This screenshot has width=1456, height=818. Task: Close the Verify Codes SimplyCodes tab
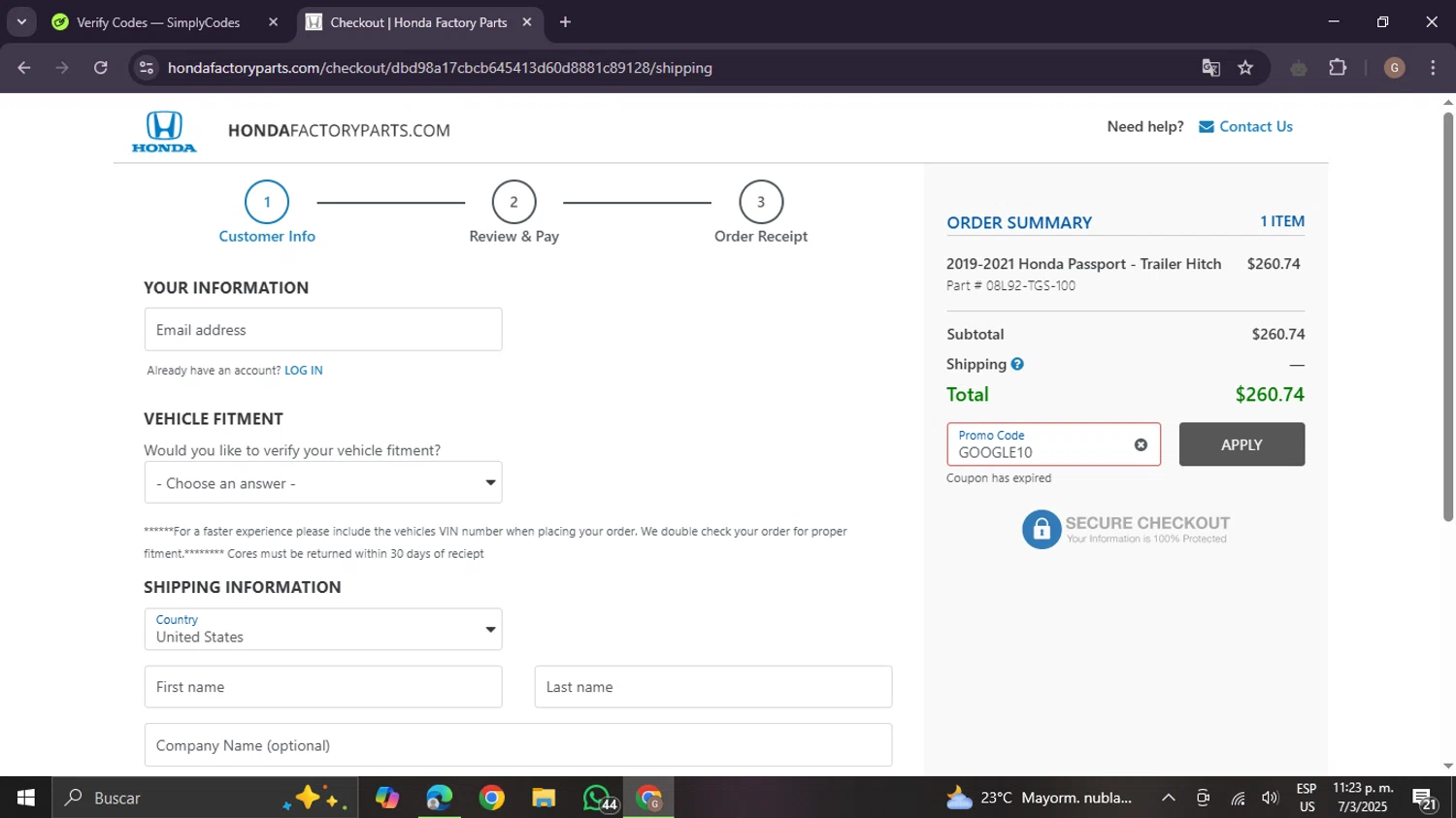[x=273, y=22]
